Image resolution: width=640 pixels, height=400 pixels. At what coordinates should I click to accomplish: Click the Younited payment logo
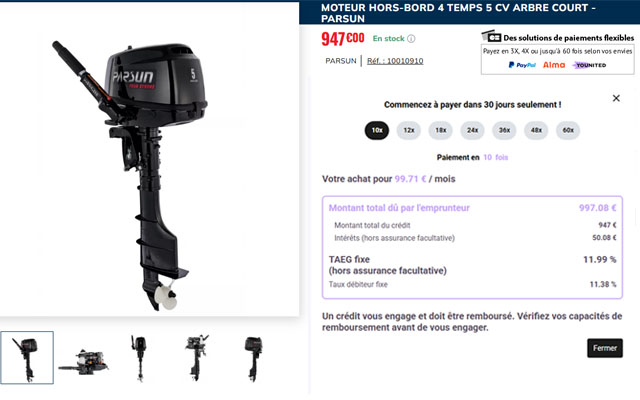pos(589,65)
